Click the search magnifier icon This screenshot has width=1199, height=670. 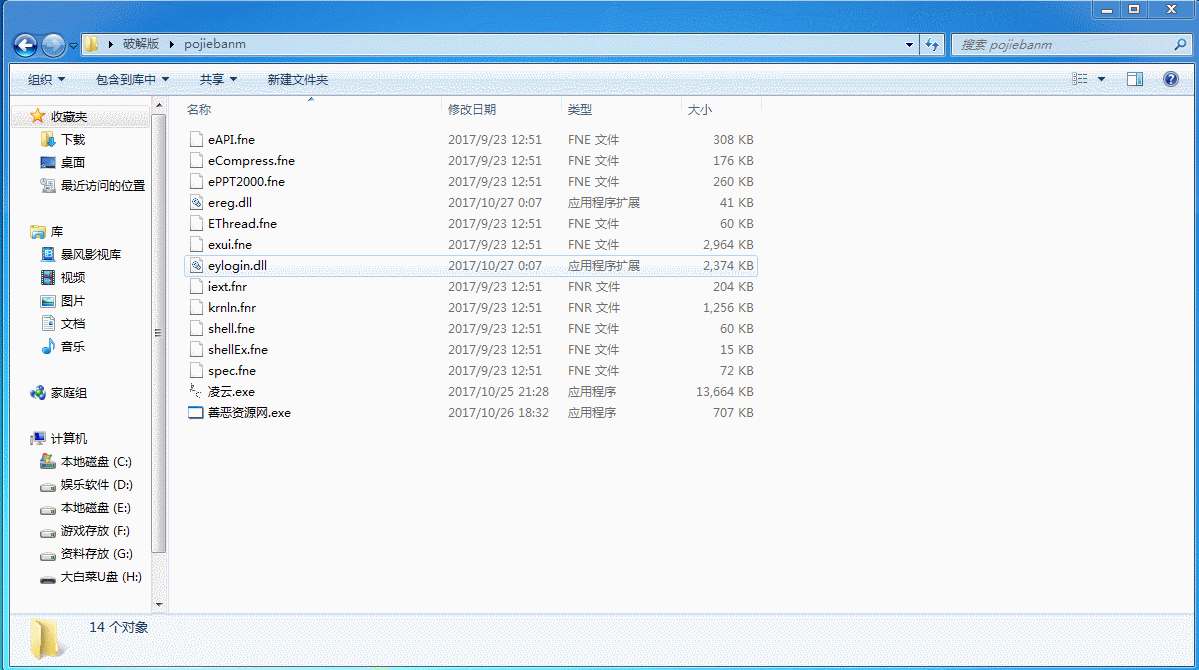tap(1180, 45)
